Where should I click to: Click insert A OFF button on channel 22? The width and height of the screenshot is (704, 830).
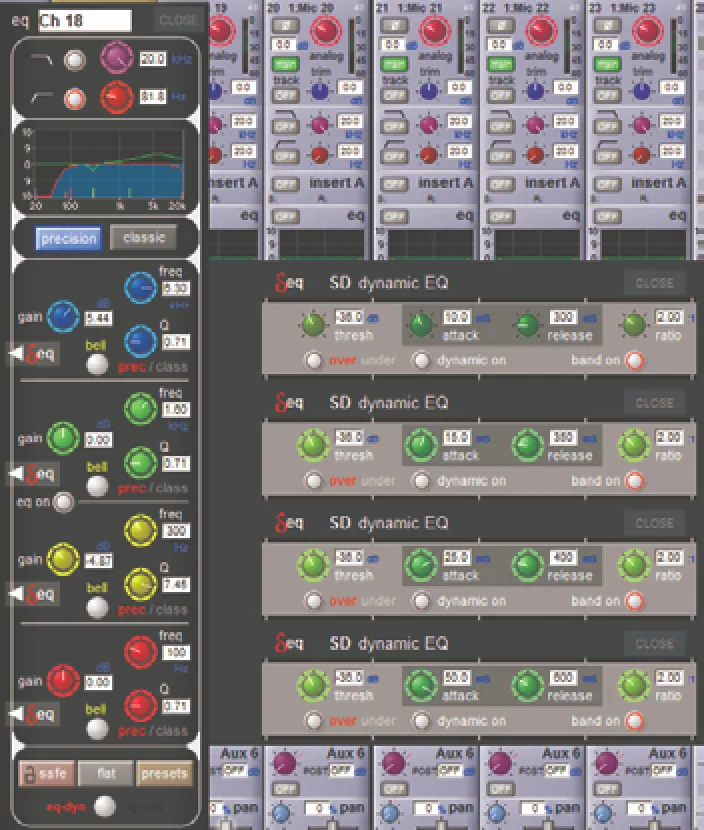coord(500,184)
